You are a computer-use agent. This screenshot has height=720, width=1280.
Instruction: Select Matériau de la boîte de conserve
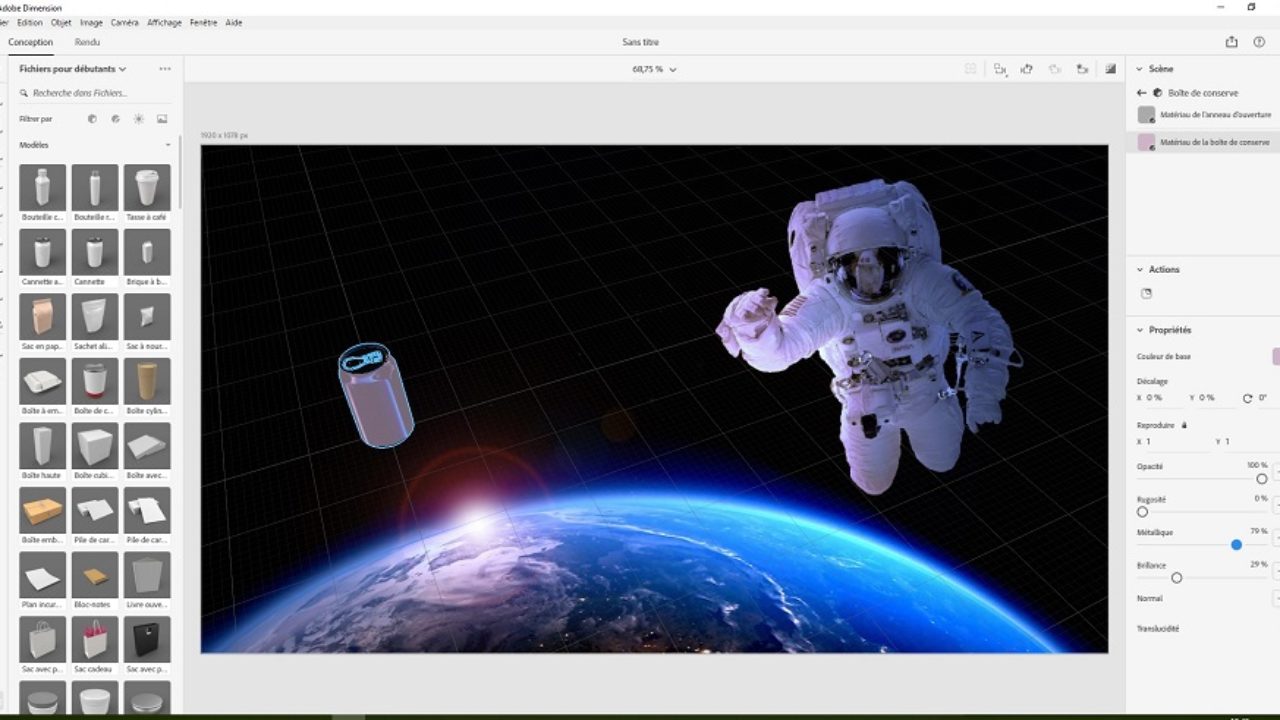point(1204,143)
